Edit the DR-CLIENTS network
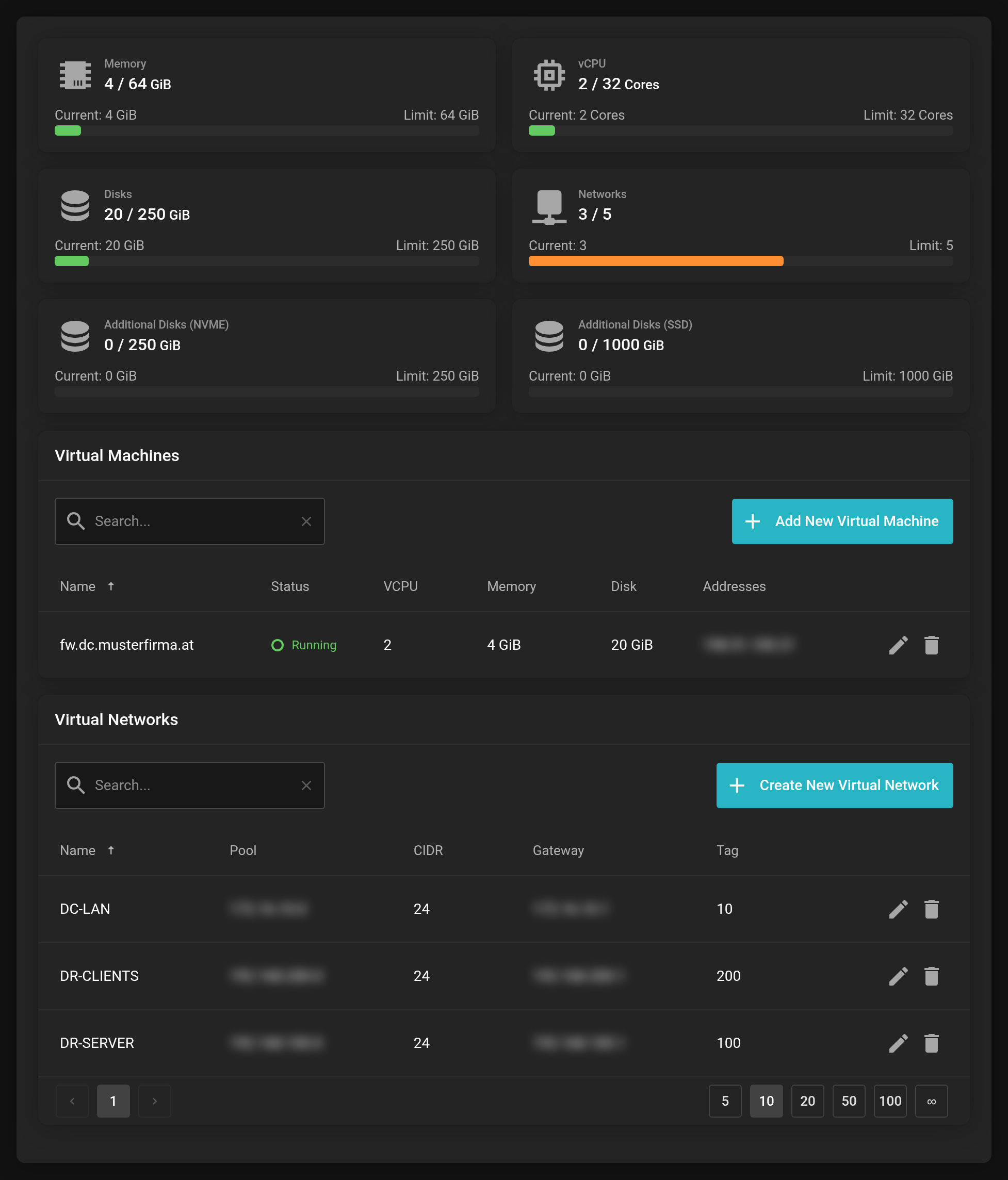Image resolution: width=1008 pixels, height=1180 pixels. [898, 977]
